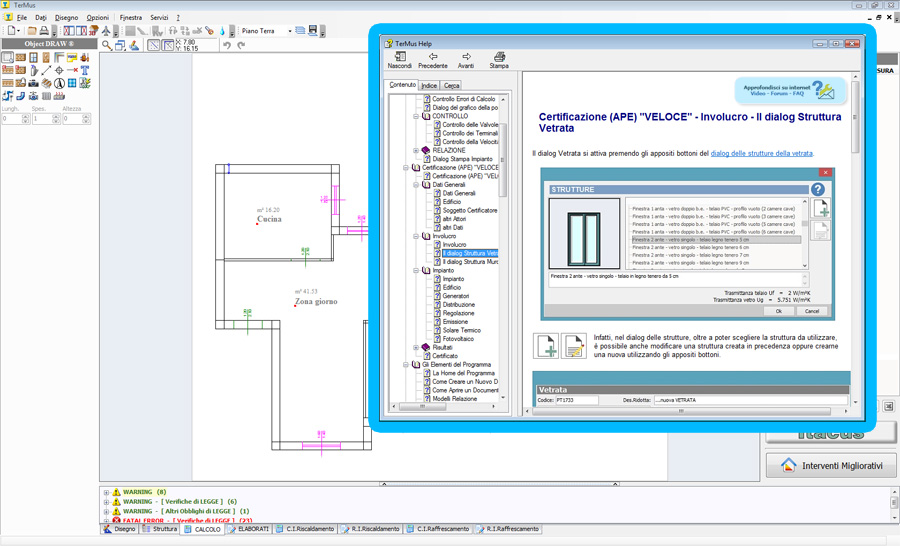Click Stampa print icon in Help
The width and height of the screenshot is (900, 546).
499,60
